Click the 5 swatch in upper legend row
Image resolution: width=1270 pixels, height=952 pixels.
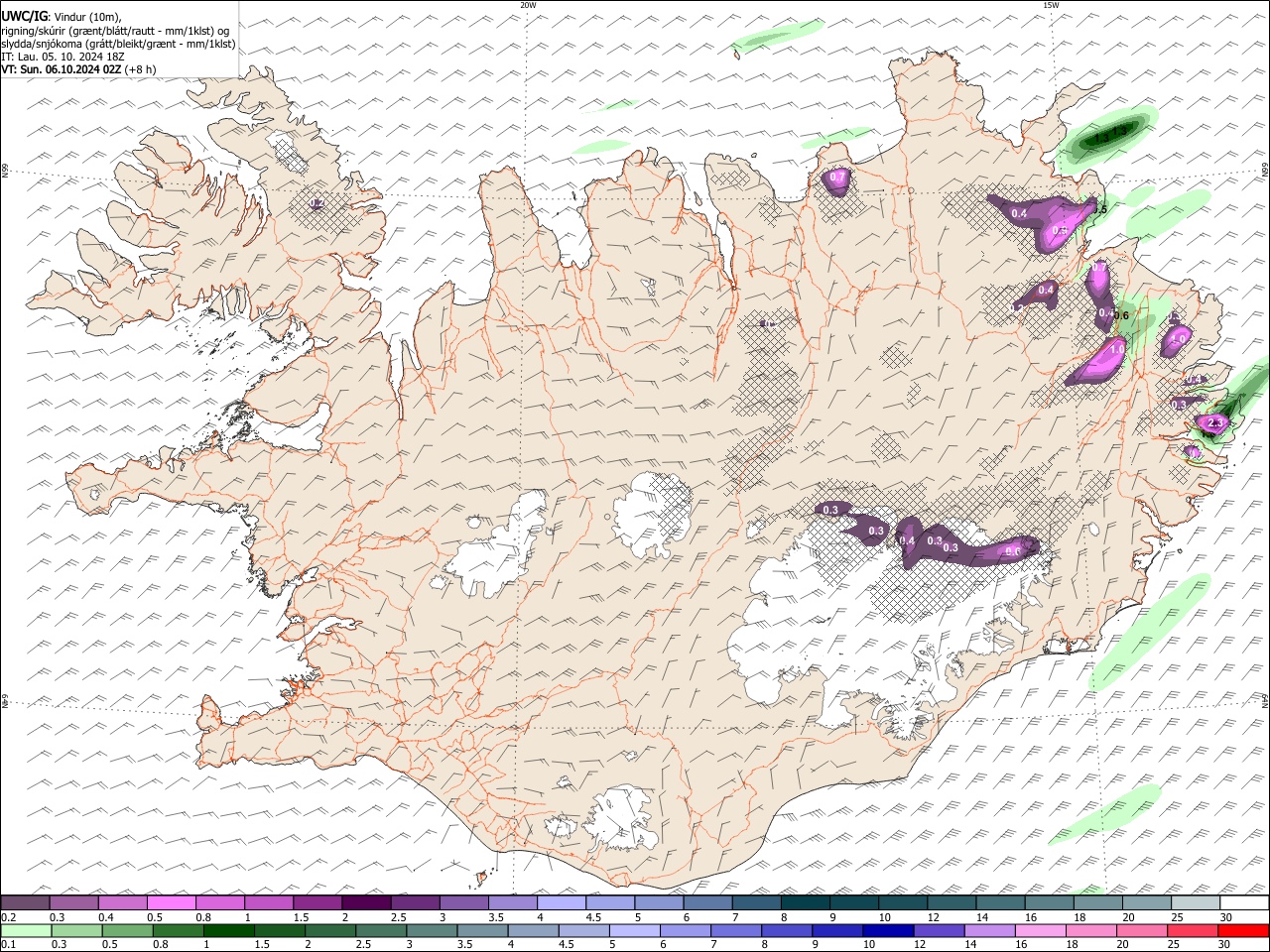point(657,902)
